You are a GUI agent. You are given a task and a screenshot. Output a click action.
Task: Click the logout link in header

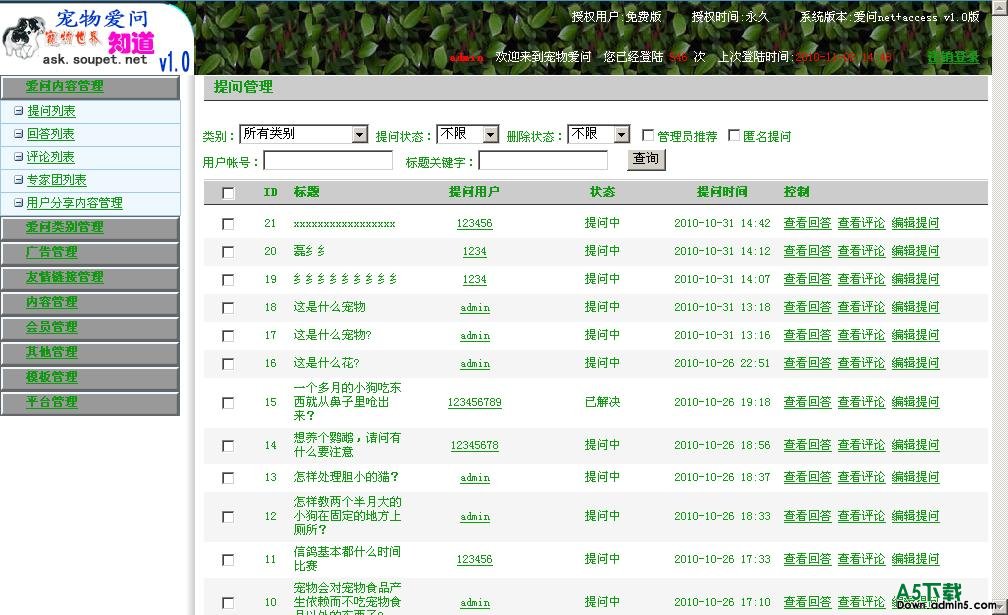tap(953, 57)
